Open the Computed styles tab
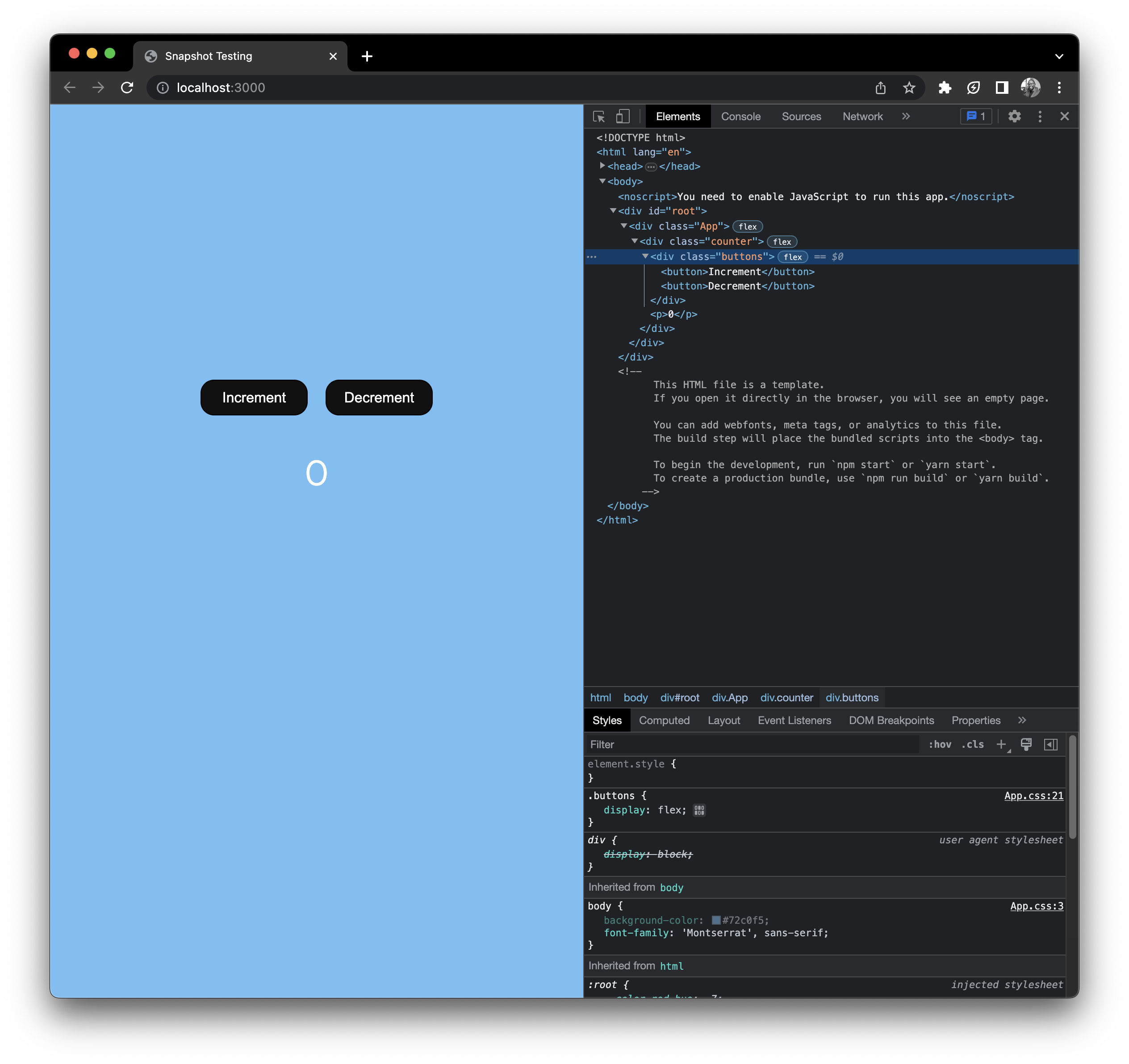 [x=664, y=721]
